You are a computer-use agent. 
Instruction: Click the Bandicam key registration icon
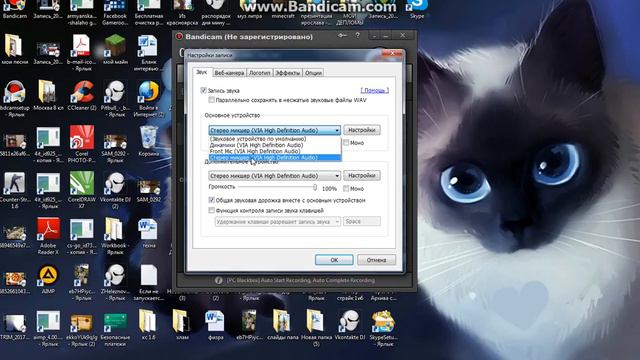[x=342, y=36]
